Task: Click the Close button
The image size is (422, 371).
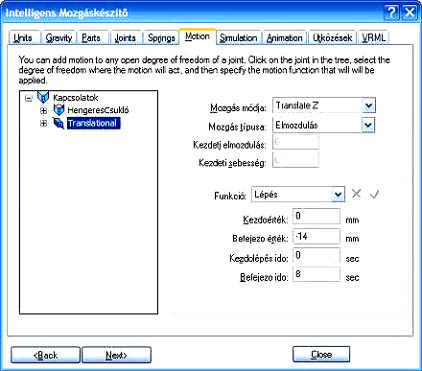Action: click(x=321, y=354)
